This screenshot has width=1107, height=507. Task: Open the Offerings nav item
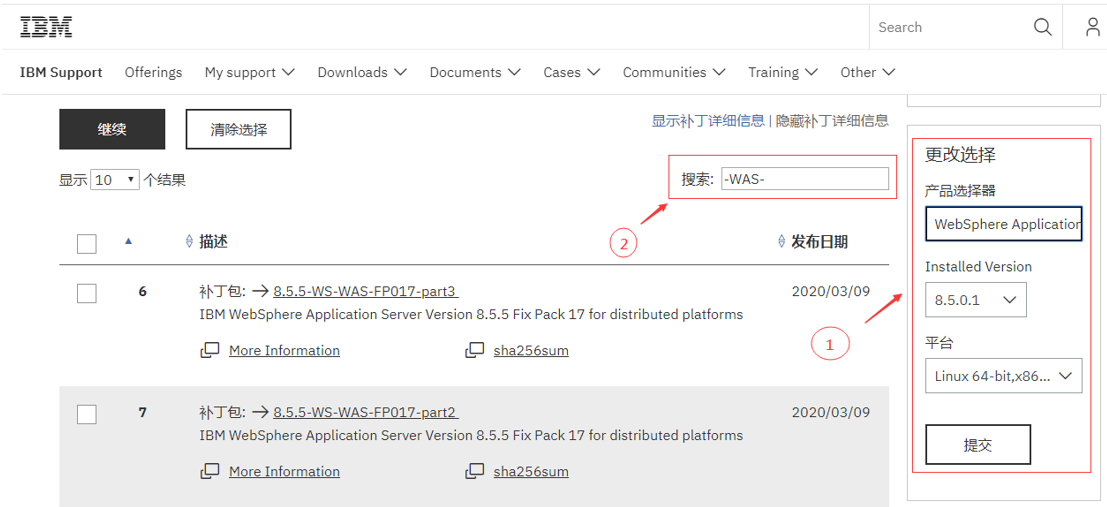click(153, 72)
